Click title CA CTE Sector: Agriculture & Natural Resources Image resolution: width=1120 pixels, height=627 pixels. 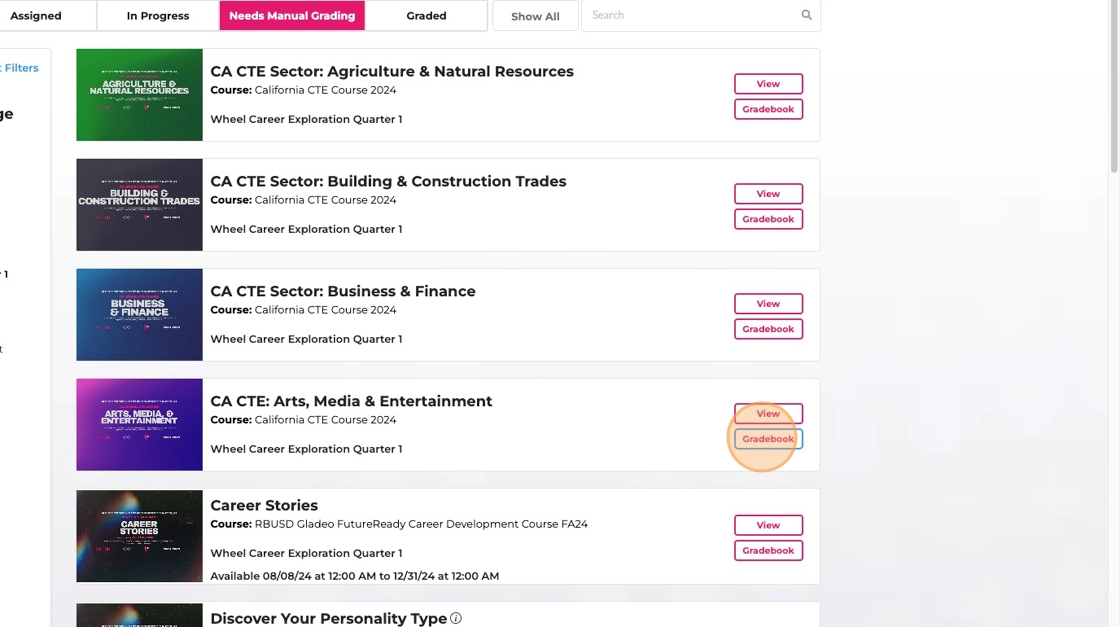[x=391, y=71]
